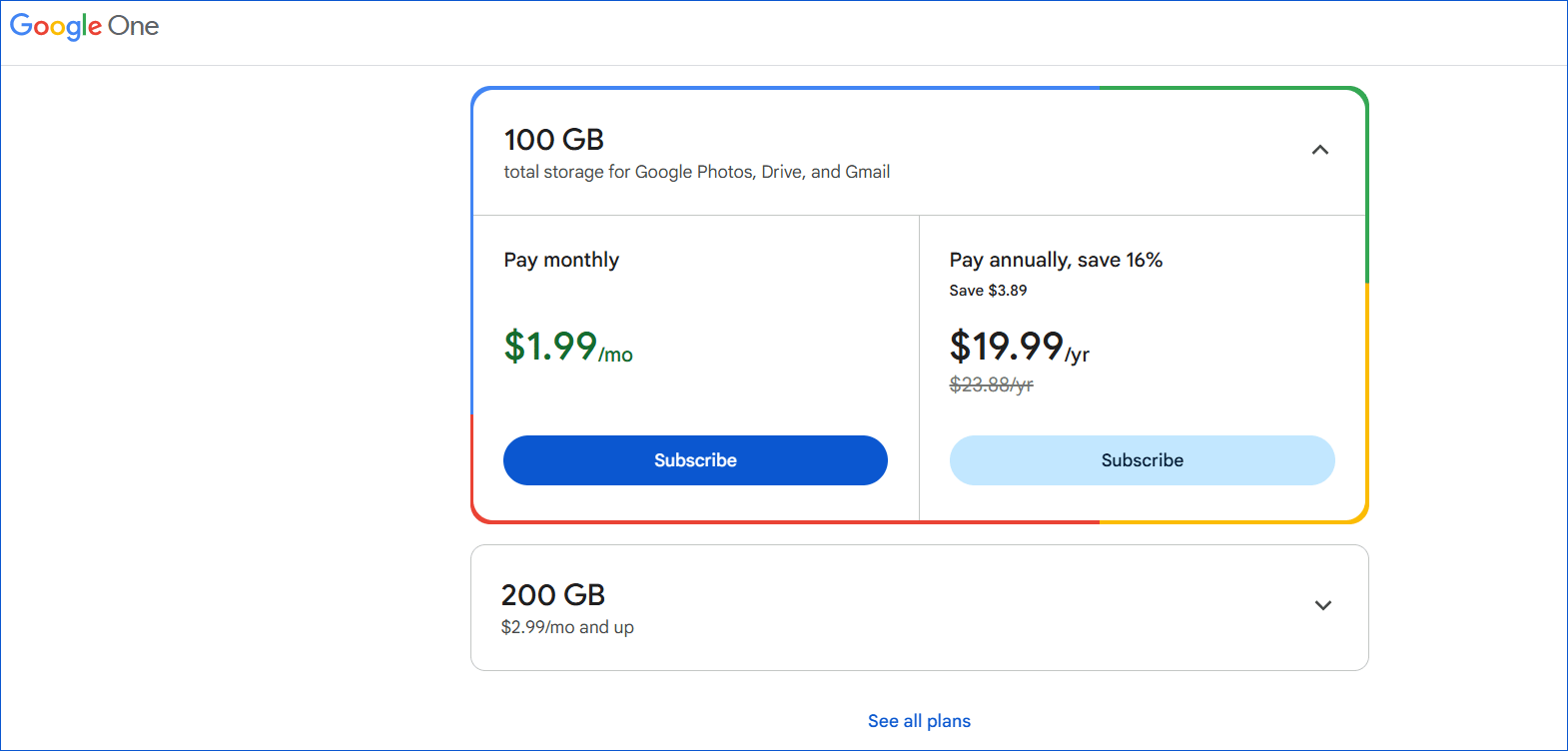Image resolution: width=1568 pixels, height=751 pixels.
Task: Click the upward chevron on 100 GB card
Action: pyautogui.click(x=1320, y=149)
